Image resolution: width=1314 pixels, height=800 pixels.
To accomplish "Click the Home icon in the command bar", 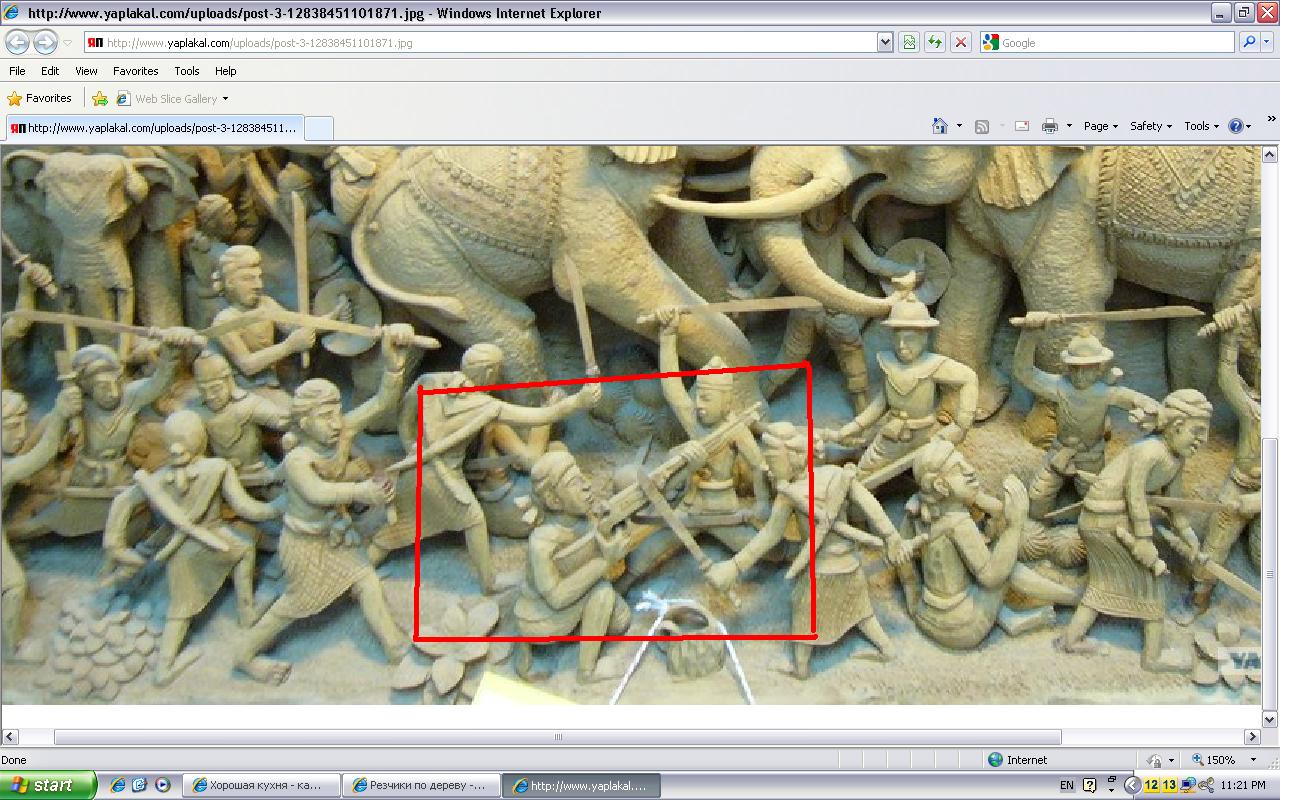I will pyautogui.click(x=940, y=126).
